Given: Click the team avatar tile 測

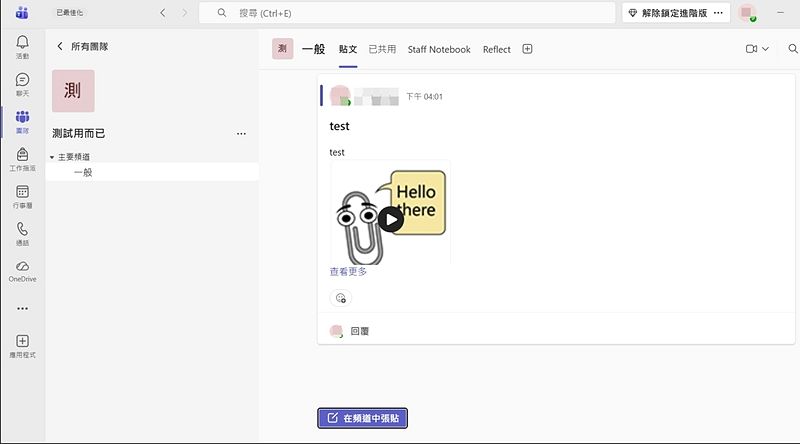Looking at the screenshot, I should coord(73,91).
